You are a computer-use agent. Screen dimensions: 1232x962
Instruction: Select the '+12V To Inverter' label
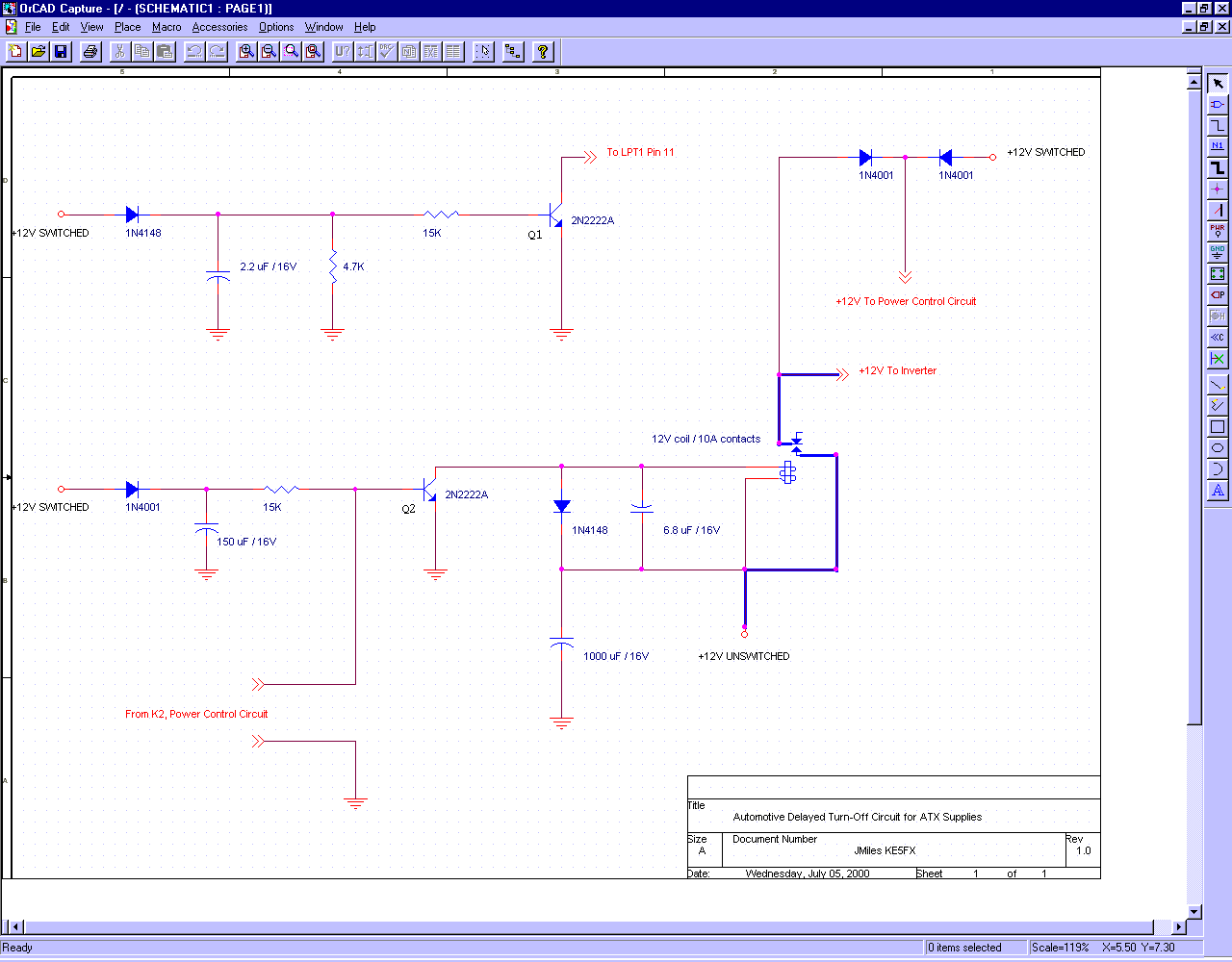(897, 370)
